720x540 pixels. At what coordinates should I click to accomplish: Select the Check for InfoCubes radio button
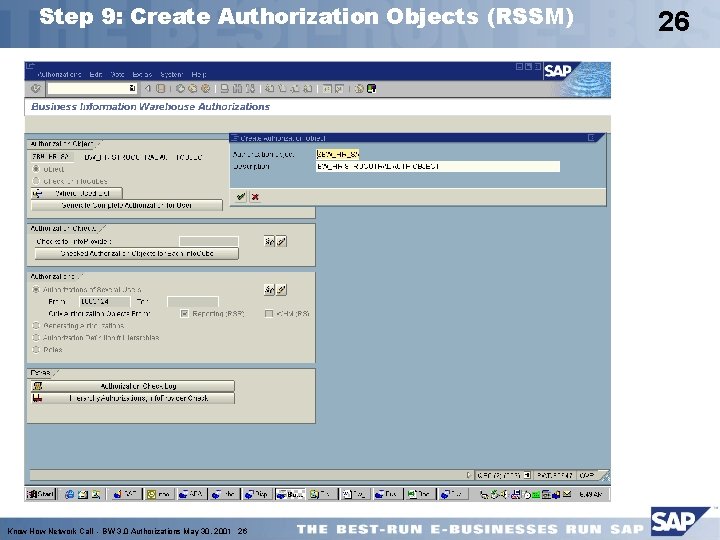point(36,181)
